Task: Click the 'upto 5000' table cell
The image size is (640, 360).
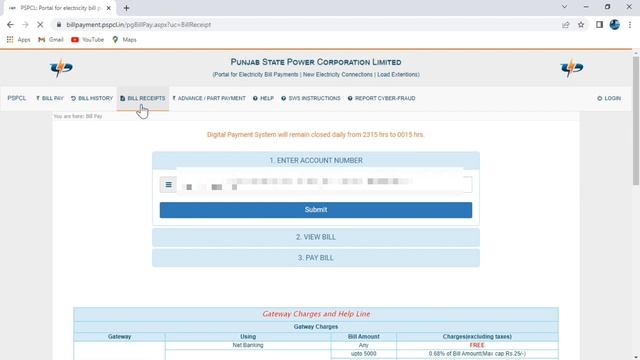Action: tap(363, 353)
